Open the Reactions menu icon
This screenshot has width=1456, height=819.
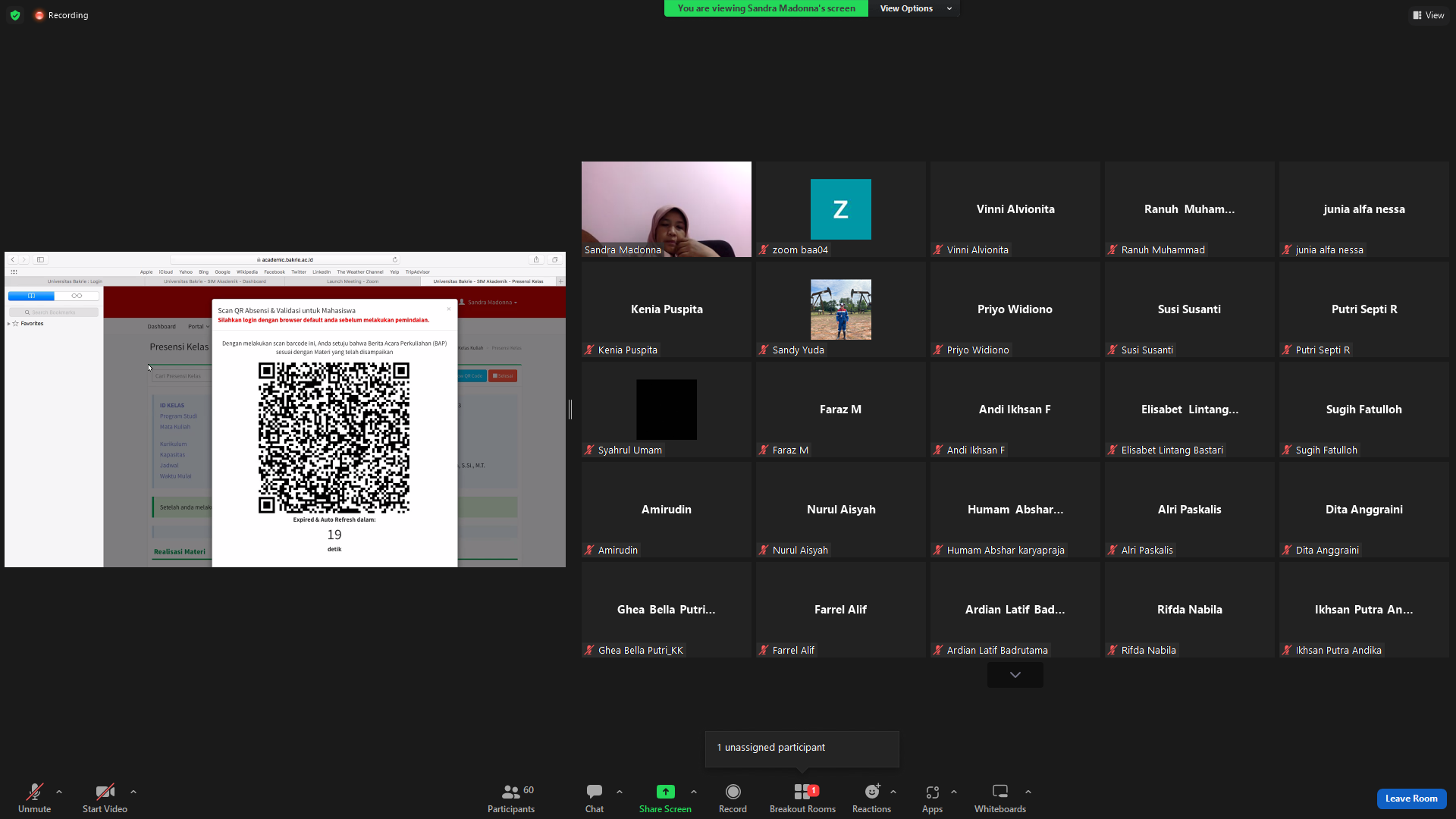pyautogui.click(x=872, y=792)
